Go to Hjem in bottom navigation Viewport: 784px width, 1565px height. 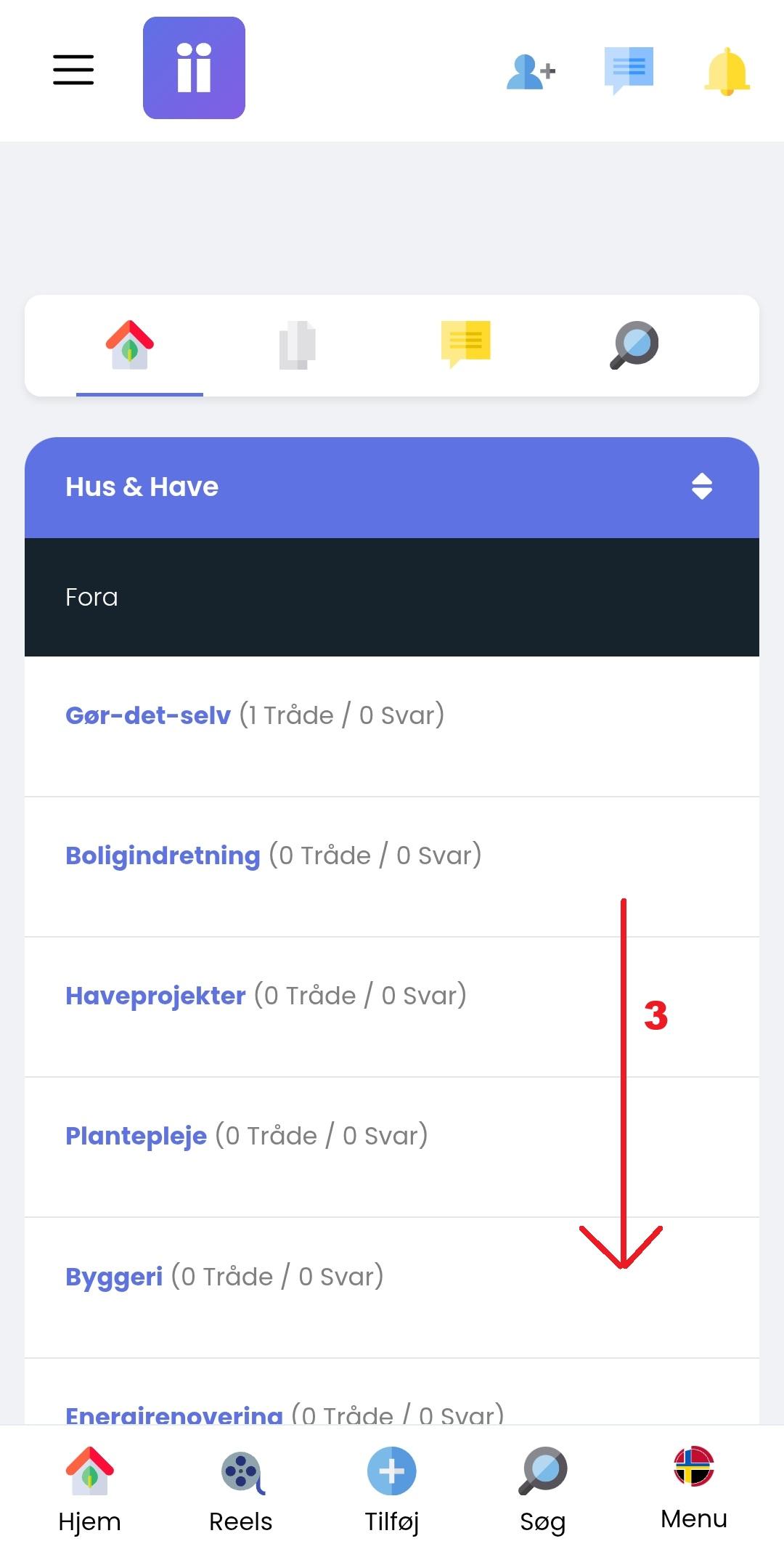[90, 1489]
